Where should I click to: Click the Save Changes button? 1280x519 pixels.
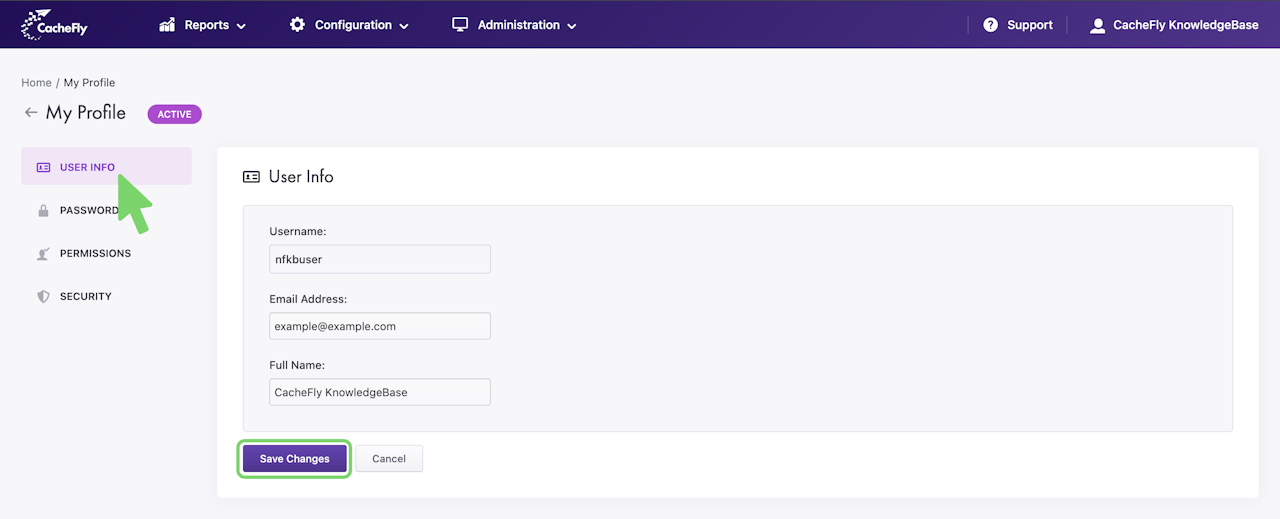click(x=294, y=459)
